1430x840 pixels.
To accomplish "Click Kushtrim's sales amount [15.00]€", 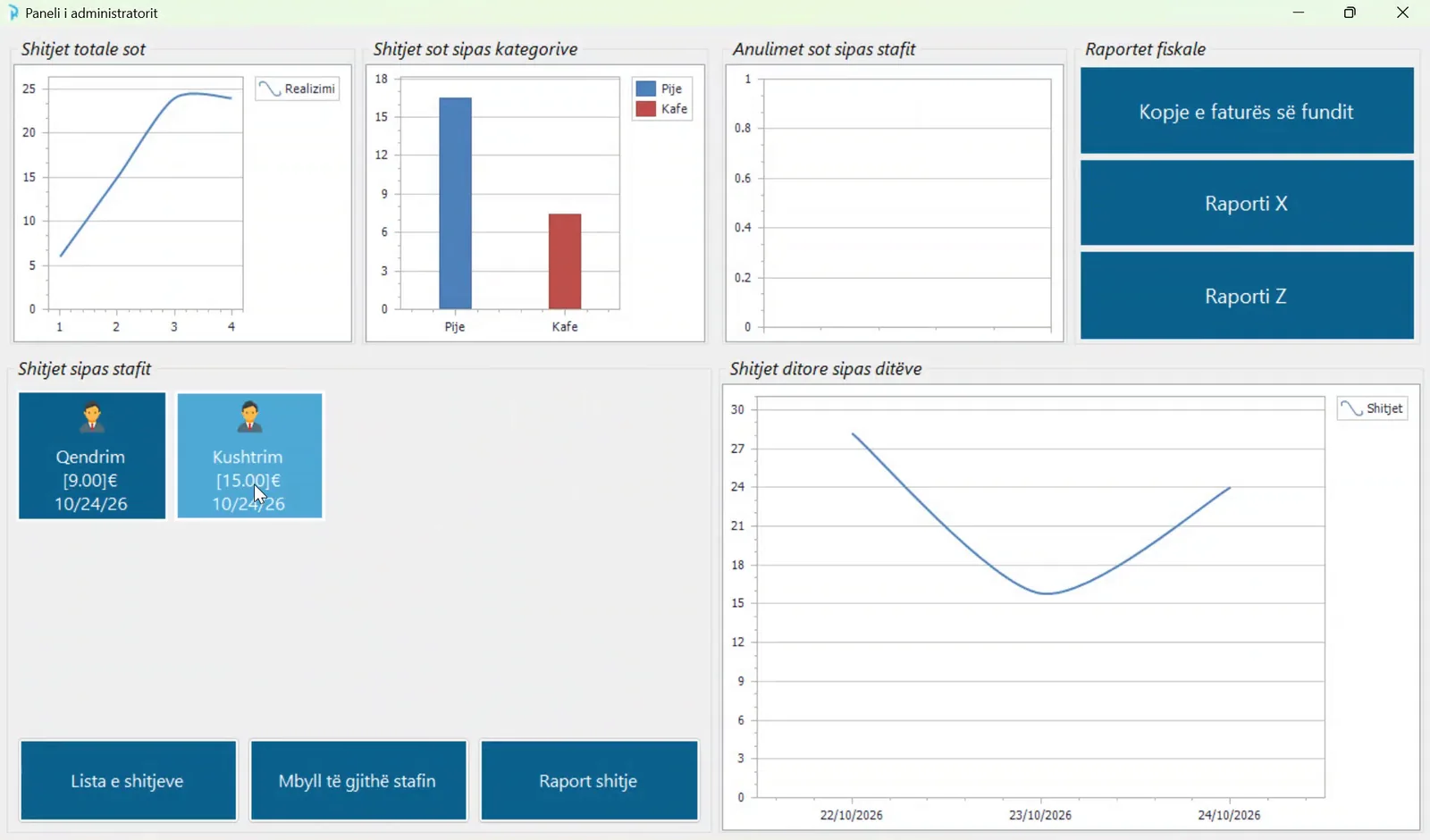I will 248,480.
